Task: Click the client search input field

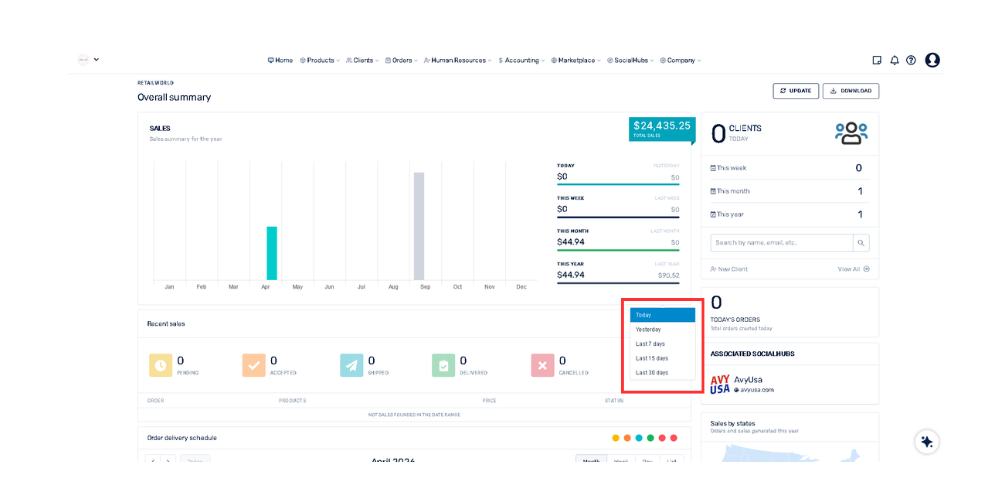Action: pyautogui.click(x=781, y=243)
